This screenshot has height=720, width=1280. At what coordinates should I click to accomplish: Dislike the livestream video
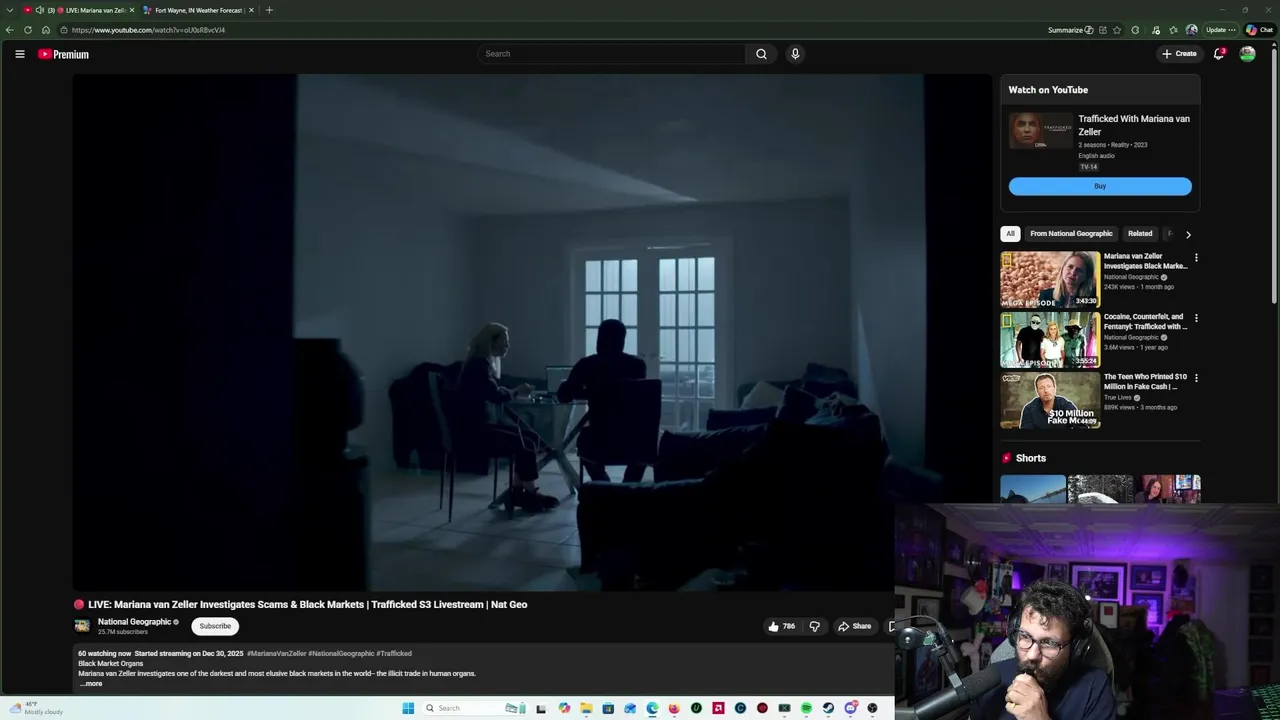coord(814,626)
